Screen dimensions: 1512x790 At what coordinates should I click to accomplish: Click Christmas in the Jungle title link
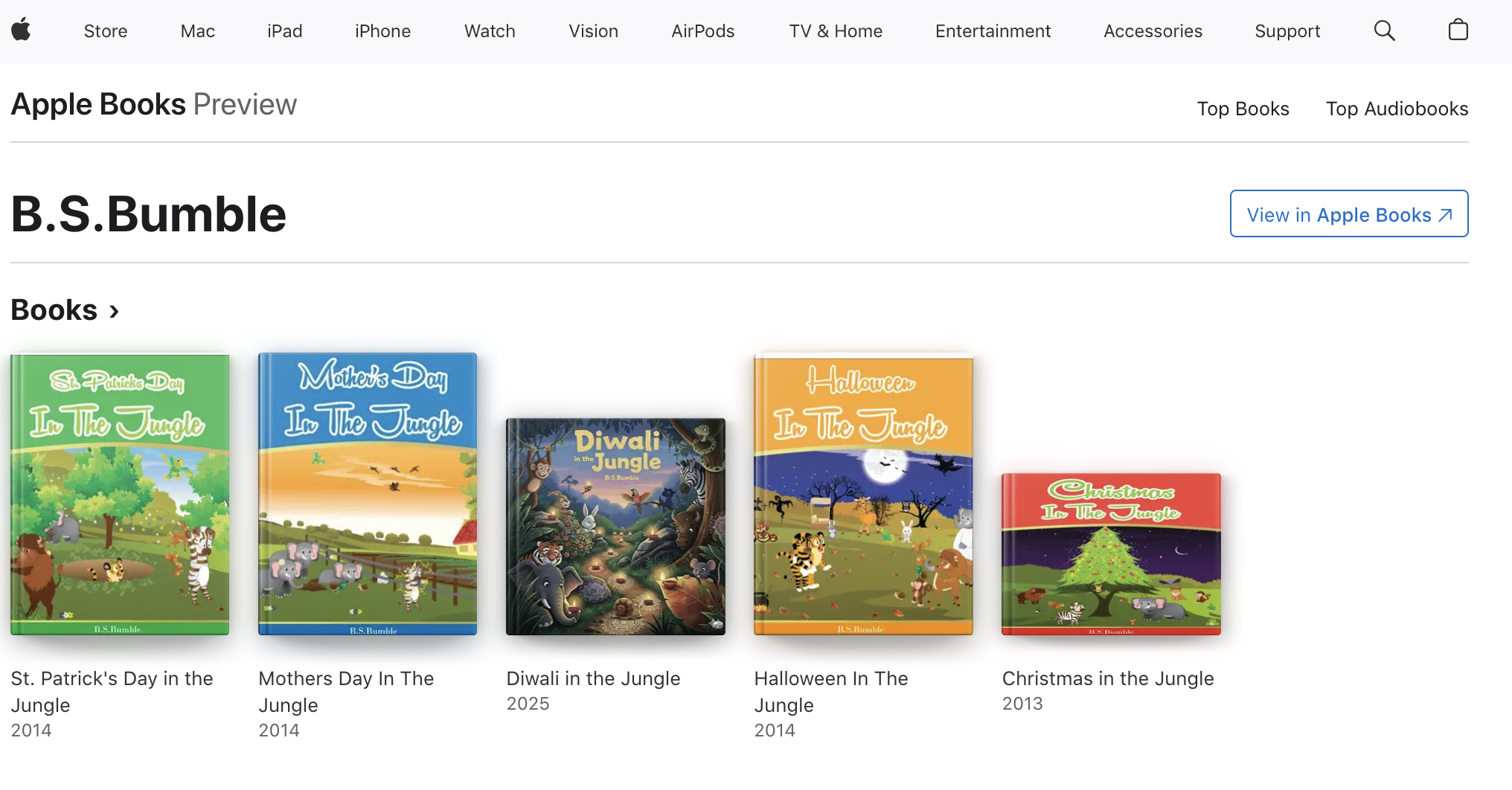pyautogui.click(x=1108, y=678)
